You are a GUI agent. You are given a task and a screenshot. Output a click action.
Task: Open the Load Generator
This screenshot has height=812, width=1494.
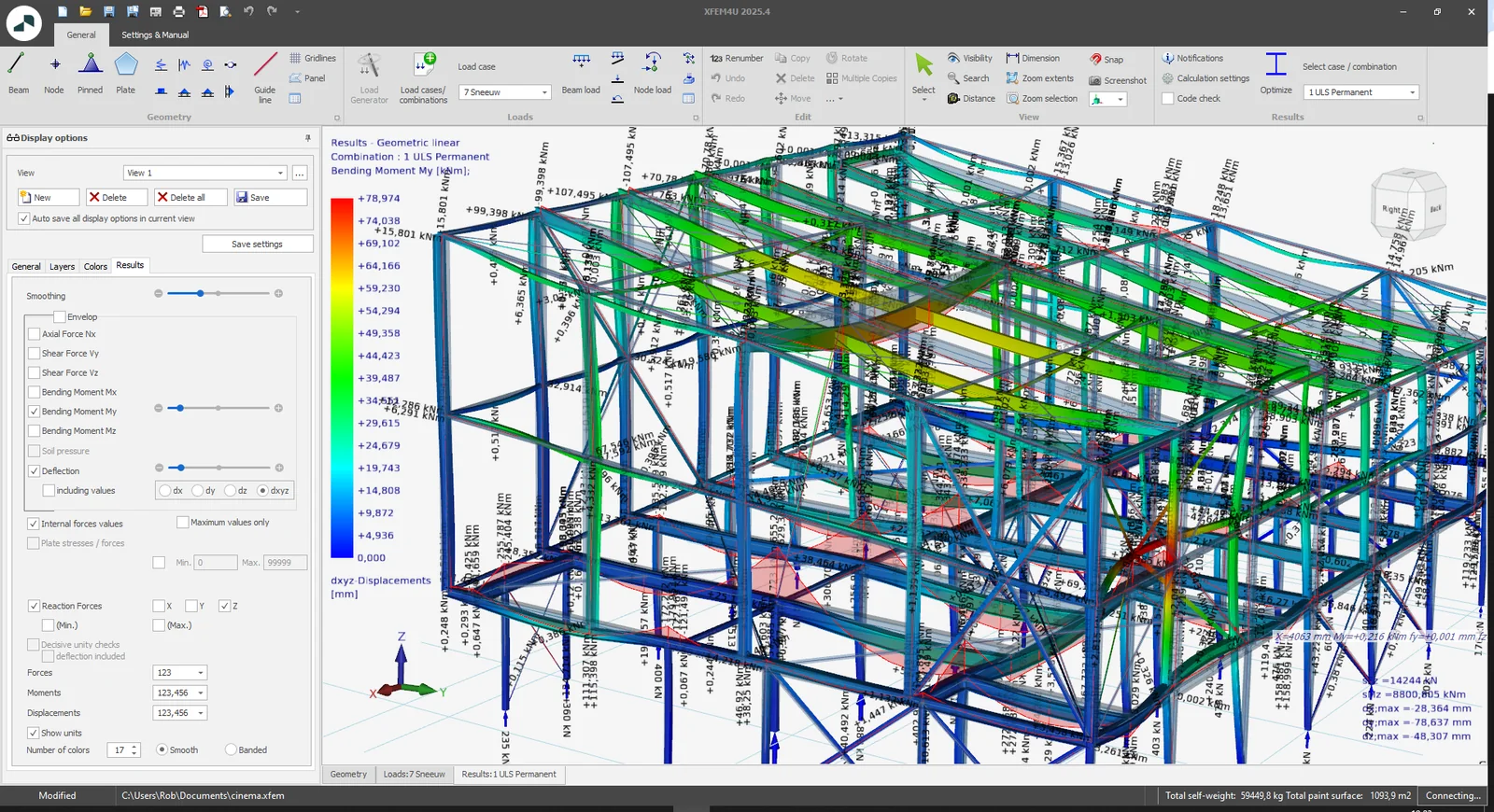369,77
